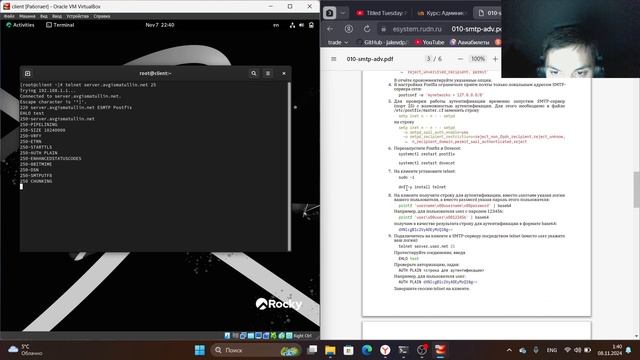Click the power icon in GNOME top bar
The width and height of the screenshot is (640, 360).
(311, 25)
